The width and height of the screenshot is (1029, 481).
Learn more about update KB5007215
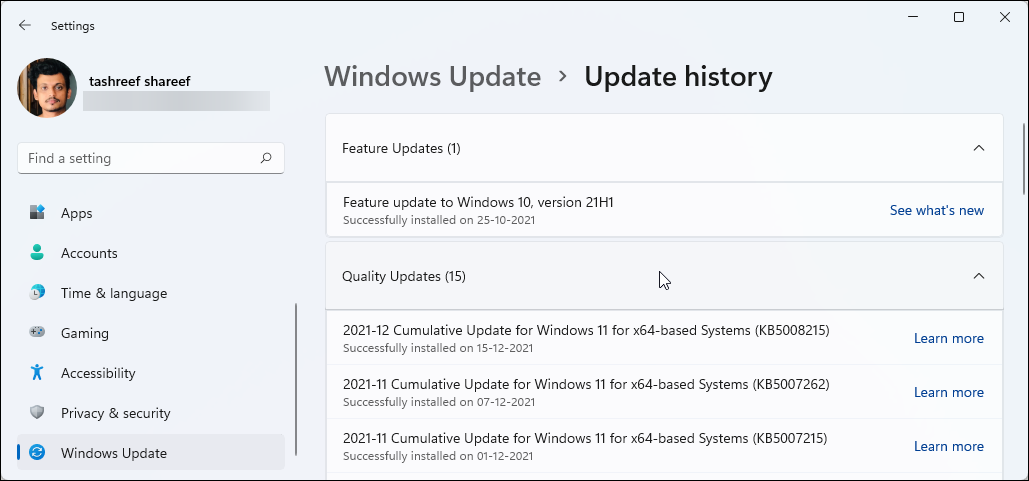click(x=948, y=446)
